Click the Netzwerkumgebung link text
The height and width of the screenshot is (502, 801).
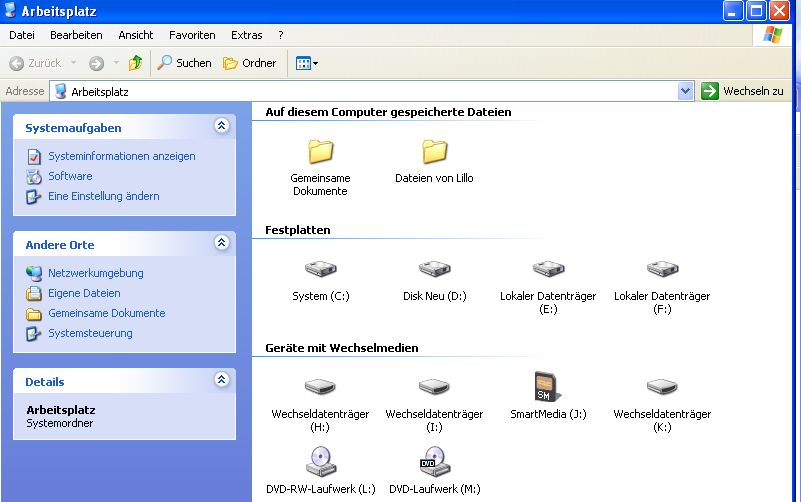96,273
